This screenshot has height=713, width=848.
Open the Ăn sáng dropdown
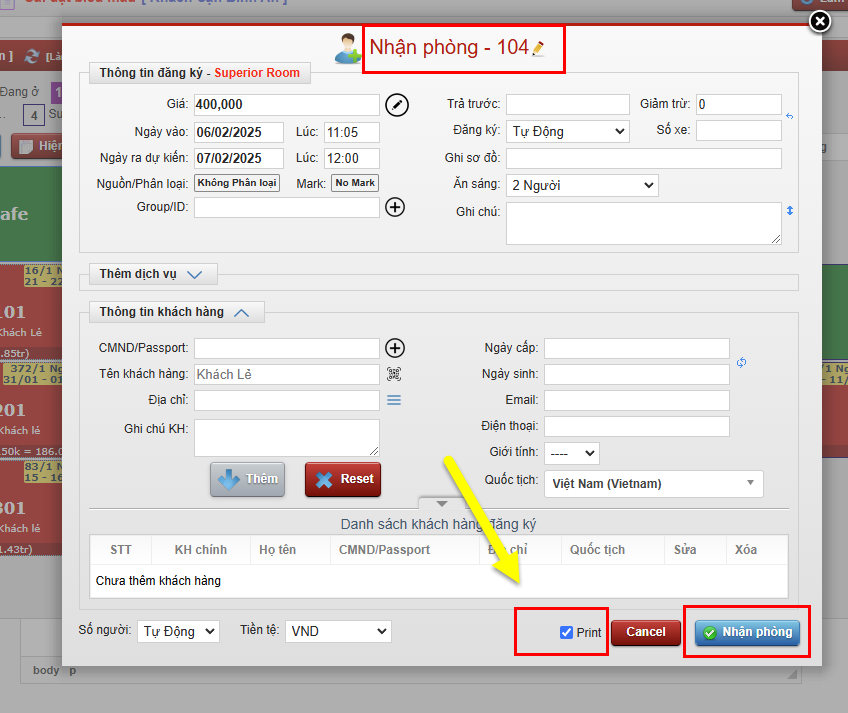tap(582, 185)
